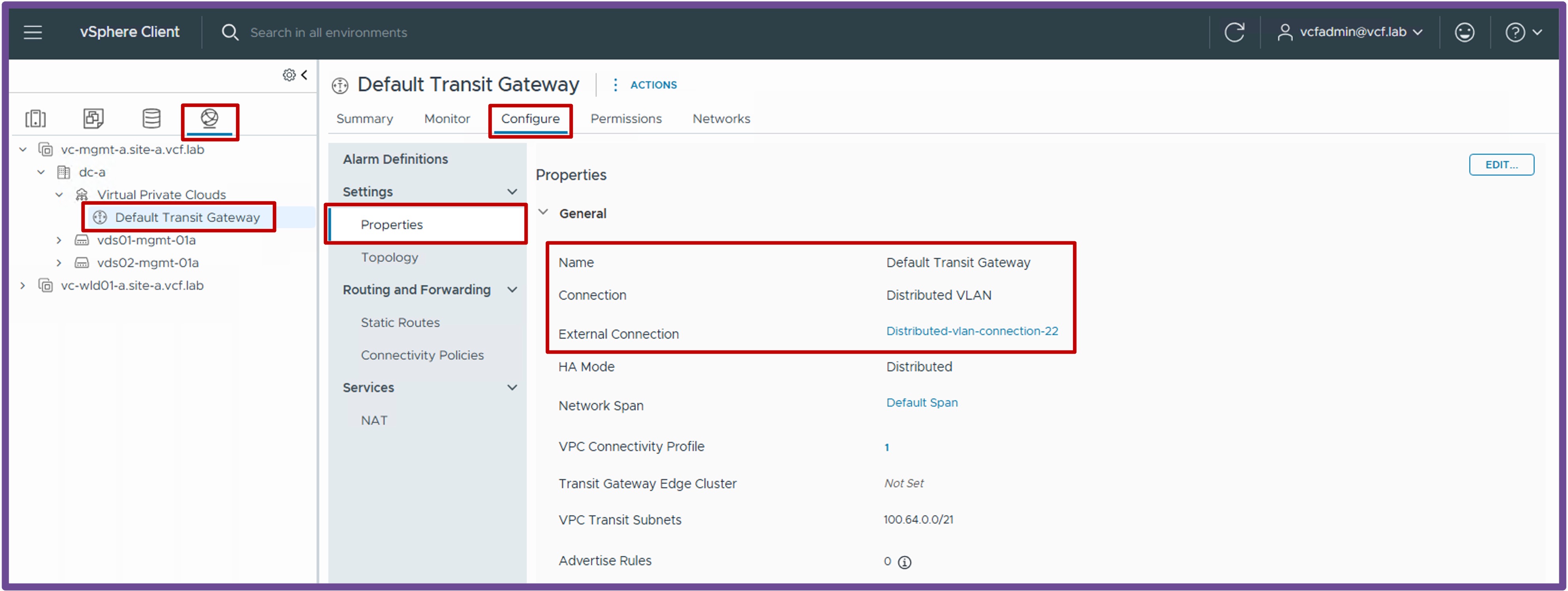This screenshot has height=591, width=1568.
Task: Open the Permissions tab
Action: pyautogui.click(x=626, y=119)
